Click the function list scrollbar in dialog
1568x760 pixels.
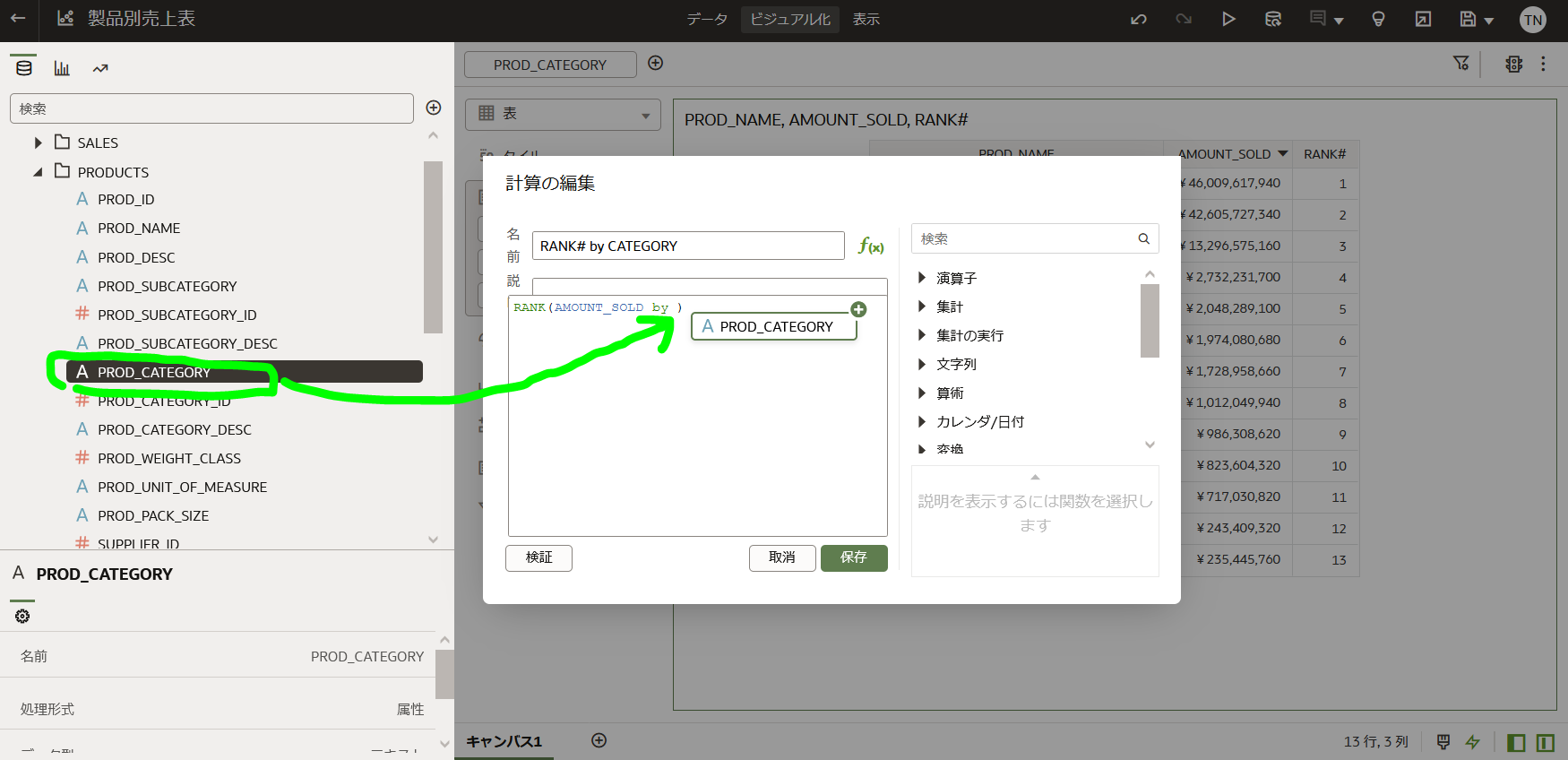click(x=1150, y=320)
